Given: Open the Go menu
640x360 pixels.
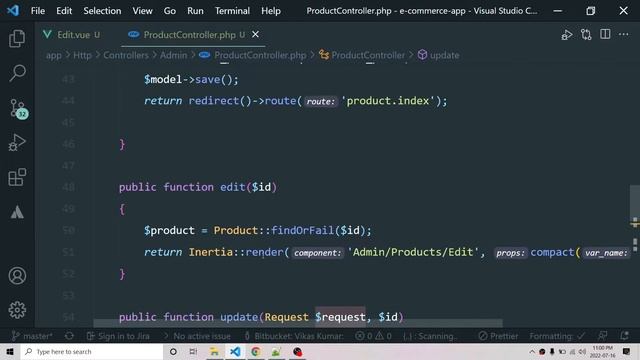Looking at the screenshot, I should (x=170, y=11).
